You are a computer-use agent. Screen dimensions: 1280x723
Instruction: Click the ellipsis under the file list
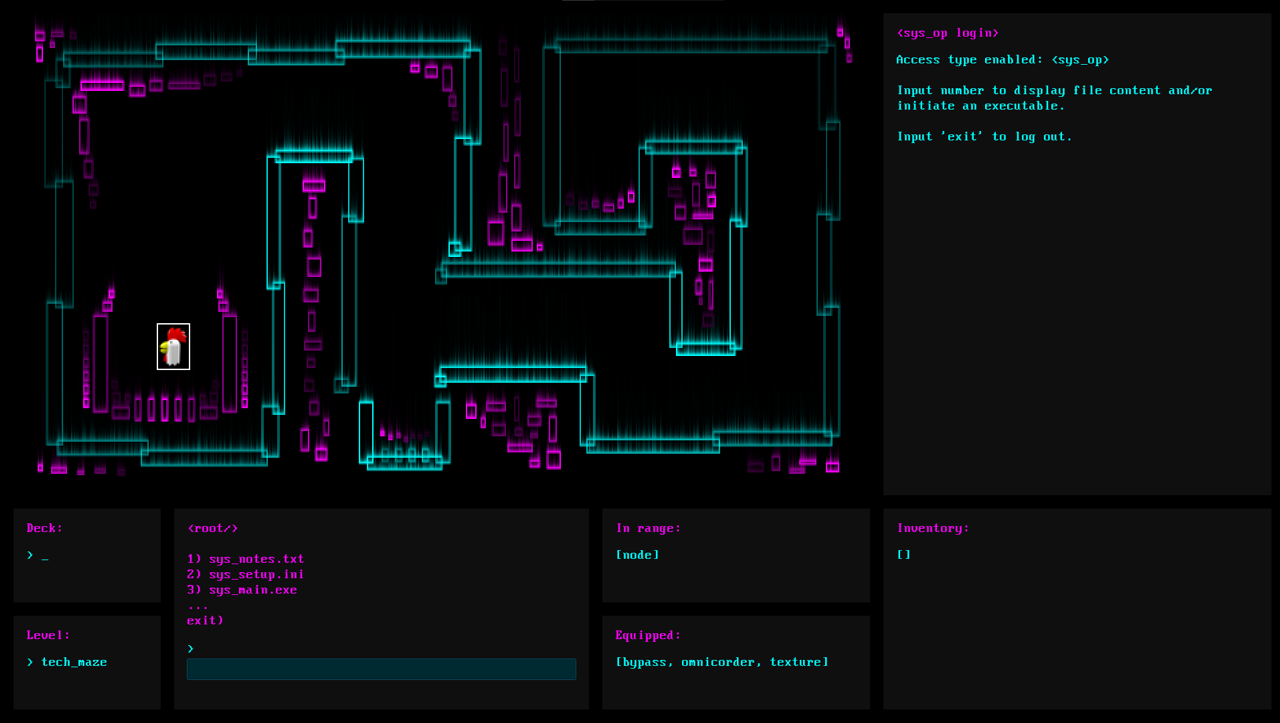point(198,606)
